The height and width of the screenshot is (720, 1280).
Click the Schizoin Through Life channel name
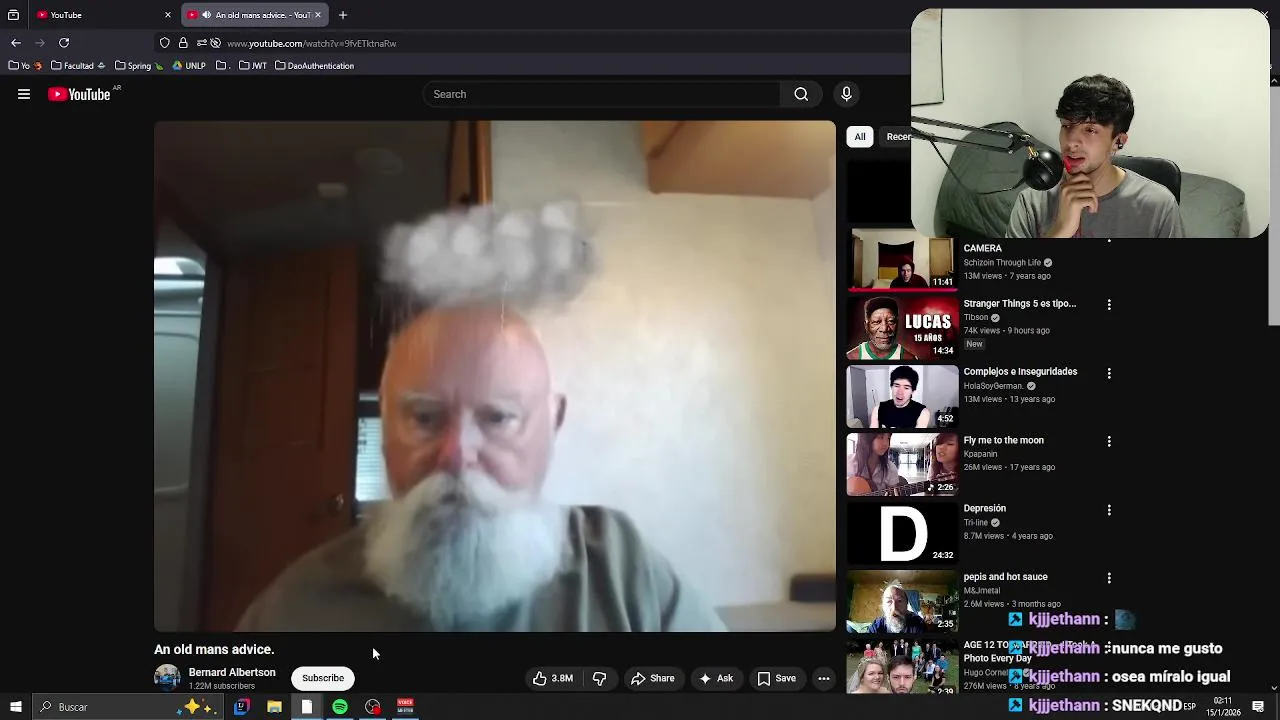pos(1002,262)
